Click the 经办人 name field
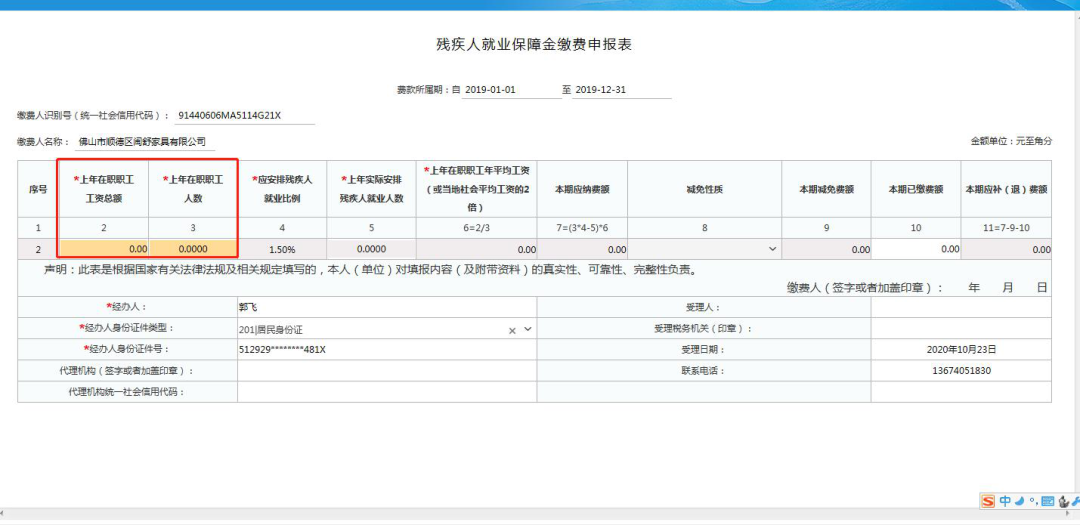The height and width of the screenshot is (525, 1080). pos(385,308)
